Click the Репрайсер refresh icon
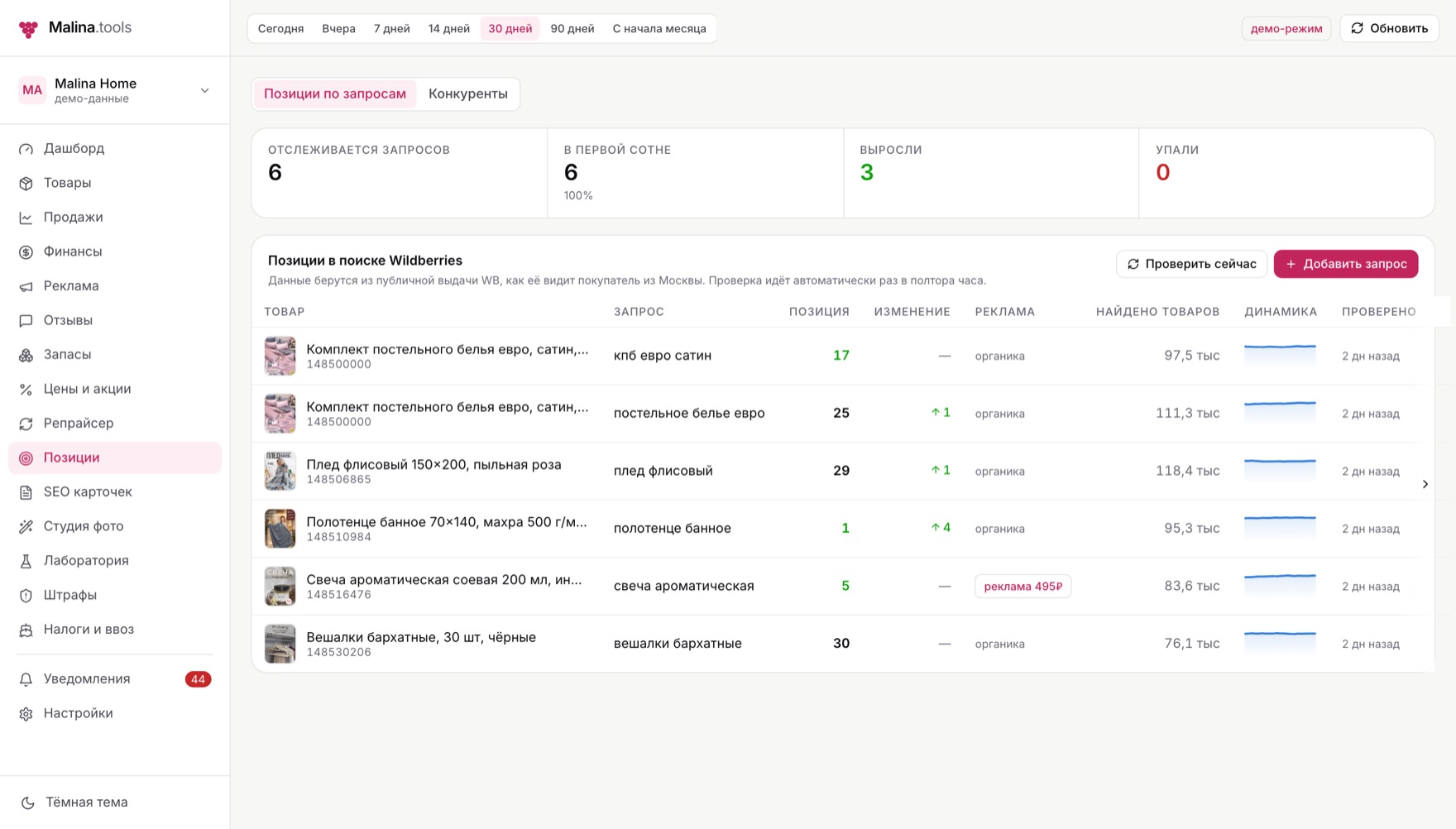Screen dimensions: 1456x829 pyautogui.click(x=26, y=424)
